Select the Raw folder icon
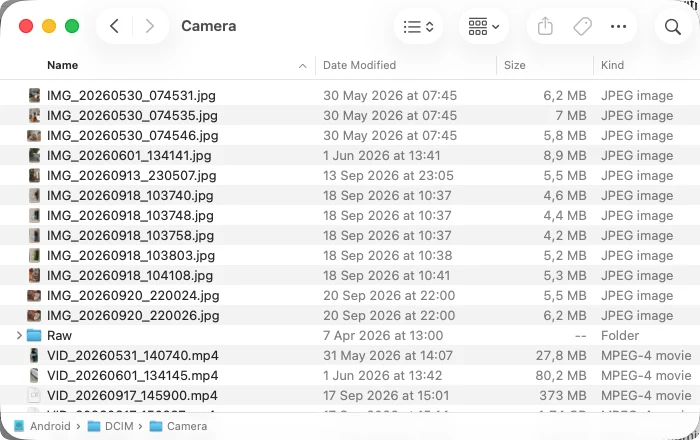This screenshot has height=440, width=700. coord(34,335)
